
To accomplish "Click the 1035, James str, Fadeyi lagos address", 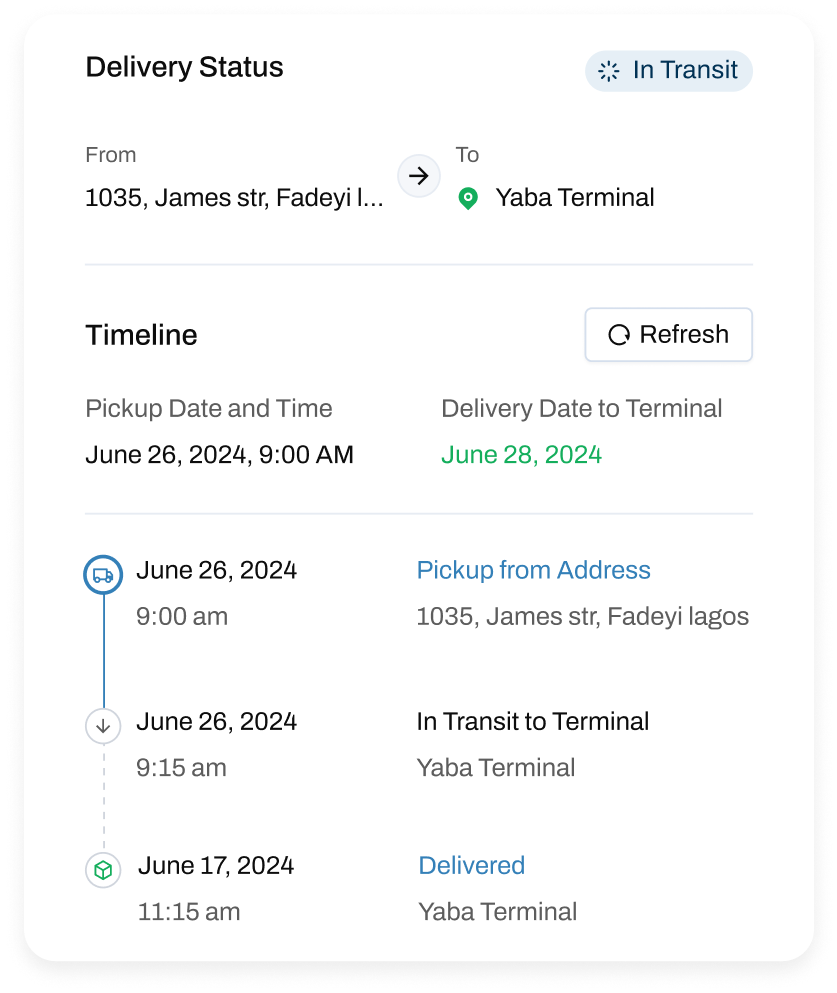I will coord(582,616).
